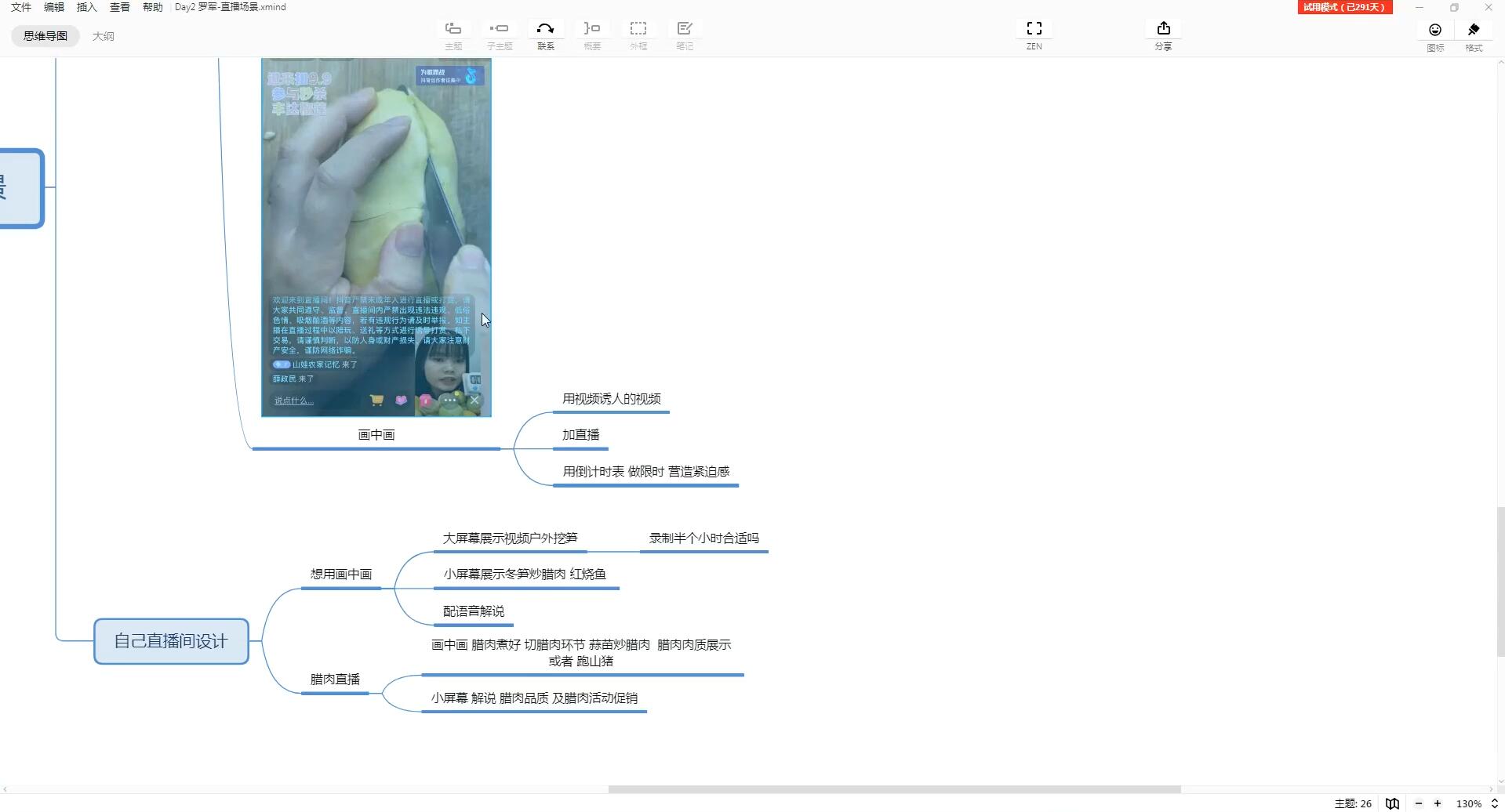Click the Summary (概要) toolbar icon
The height and width of the screenshot is (812, 1505).
pos(592,35)
